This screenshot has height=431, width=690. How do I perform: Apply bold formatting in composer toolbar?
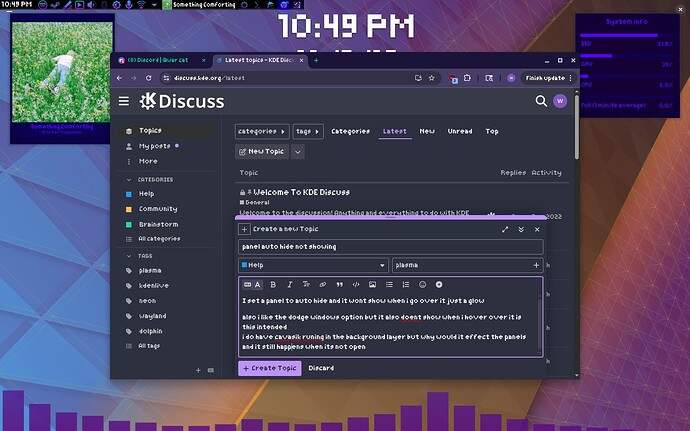tap(273, 285)
